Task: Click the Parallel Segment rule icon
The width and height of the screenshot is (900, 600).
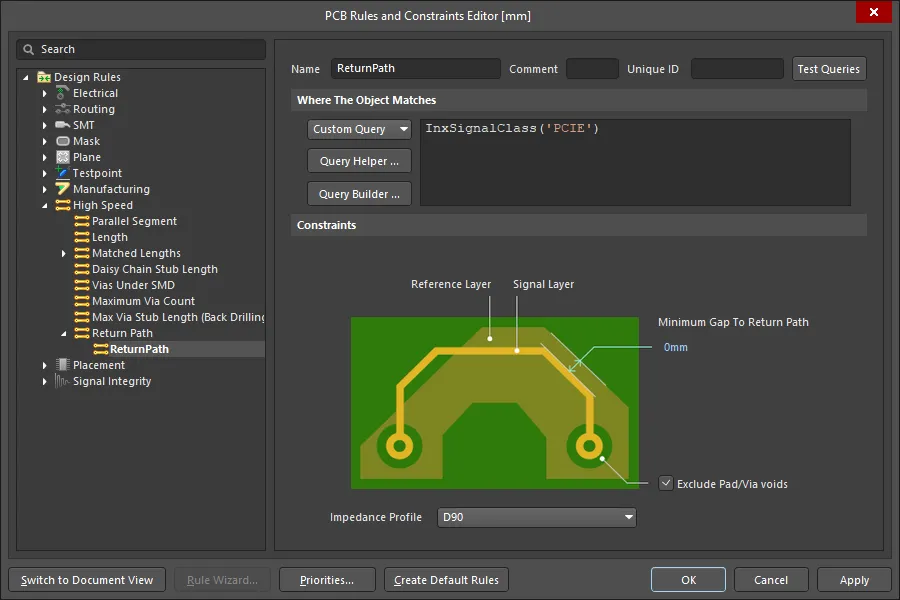Action: pyautogui.click(x=82, y=221)
